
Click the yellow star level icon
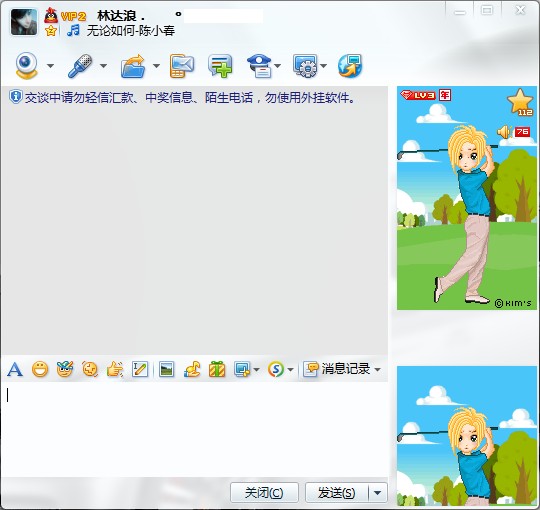coord(51,30)
